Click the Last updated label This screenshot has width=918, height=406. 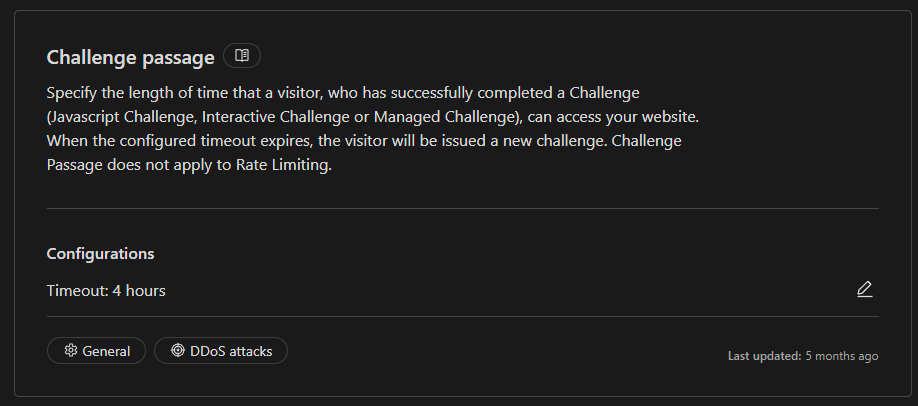[x=764, y=356]
